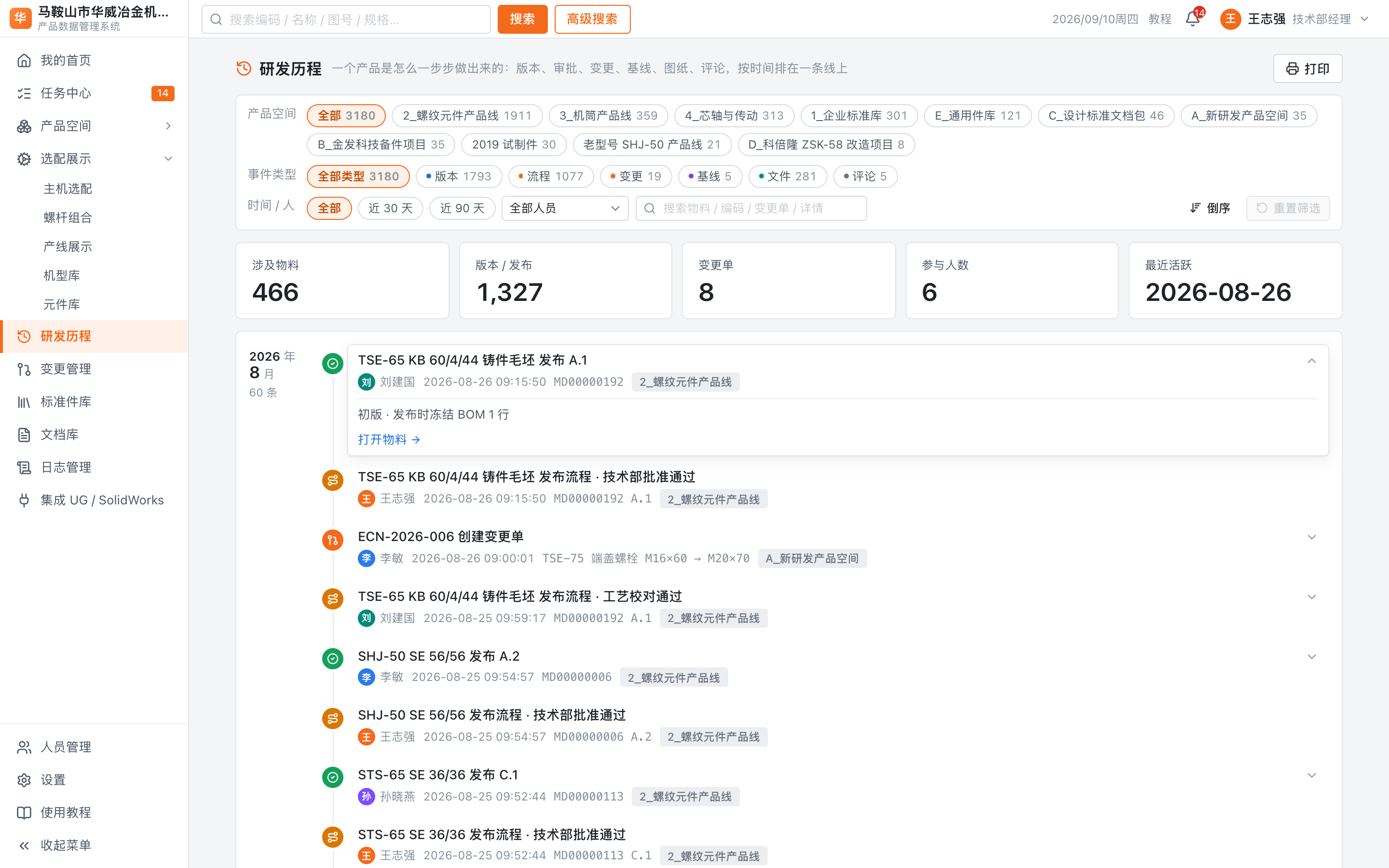1389x868 pixels.
Task: Click 刘建国 avatar on TSE-65 KB 发布 A.1 entry
Action: [x=366, y=382]
